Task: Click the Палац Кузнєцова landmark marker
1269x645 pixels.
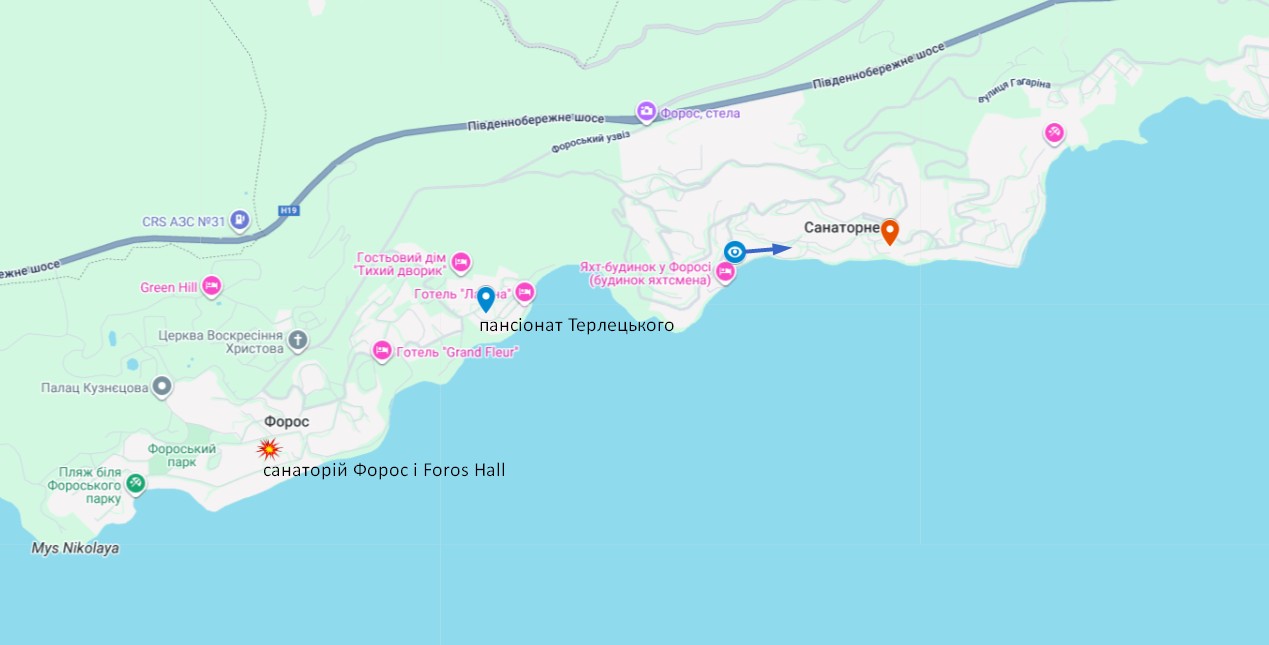Action: coord(161,387)
